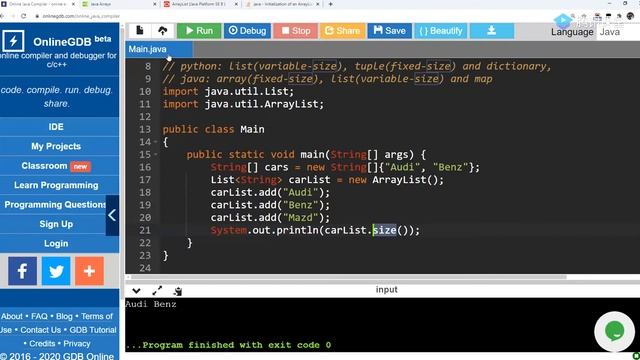Expand the console to fullscreen with the arrows icon
Screen dimensions: 640x360
[x=157, y=291]
